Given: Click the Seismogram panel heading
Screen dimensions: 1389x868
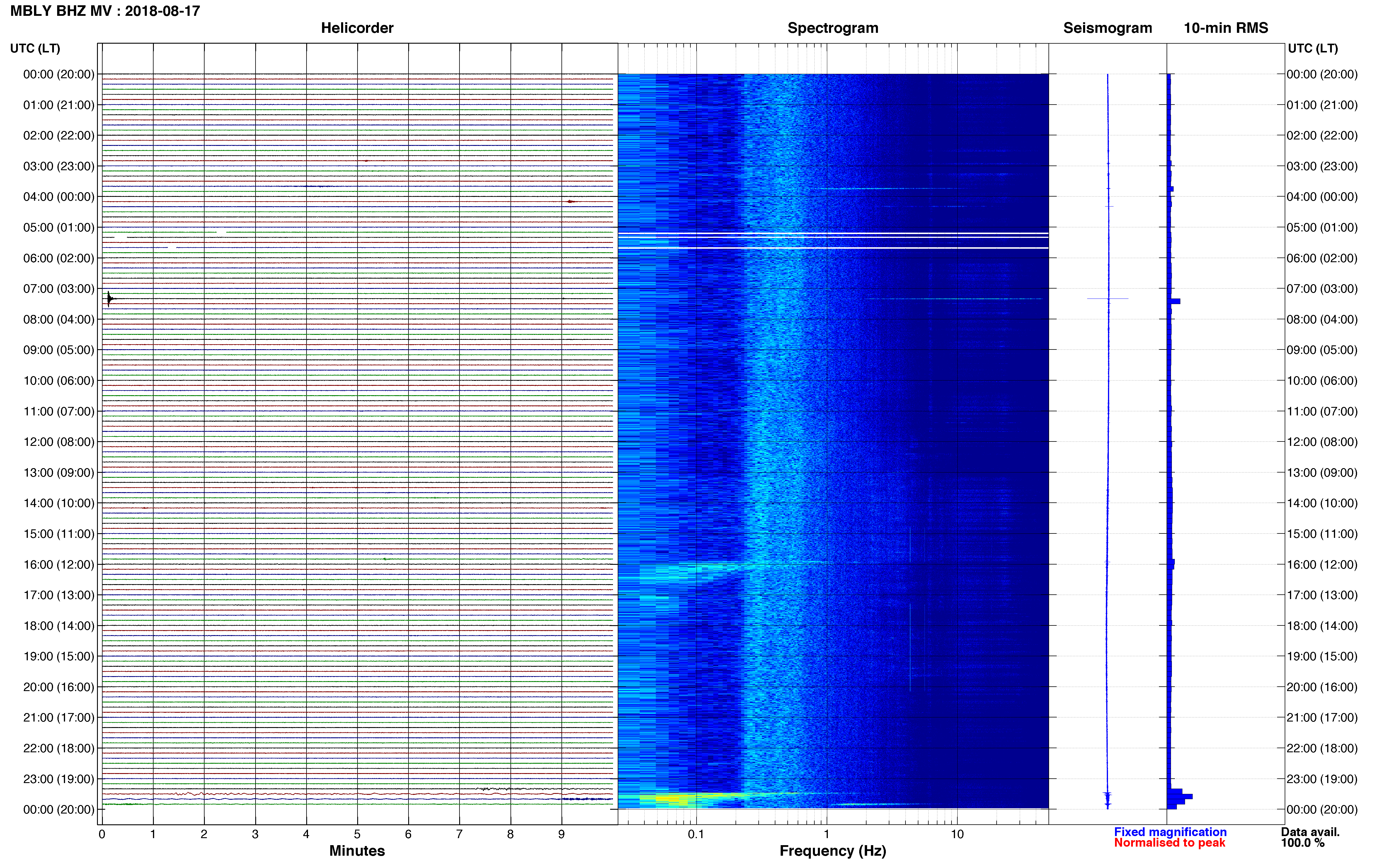Looking at the screenshot, I should [x=1108, y=28].
